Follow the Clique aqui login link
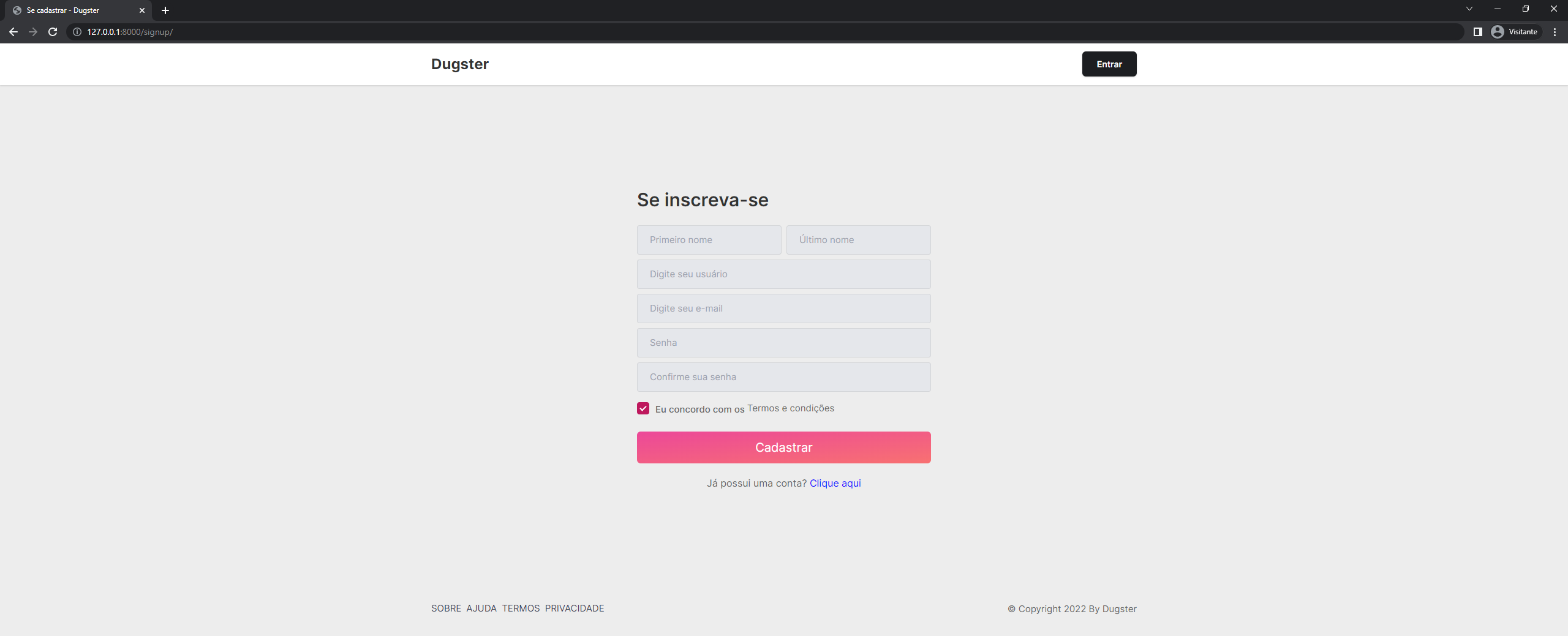Screen dimensions: 1568x636 coord(835,483)
